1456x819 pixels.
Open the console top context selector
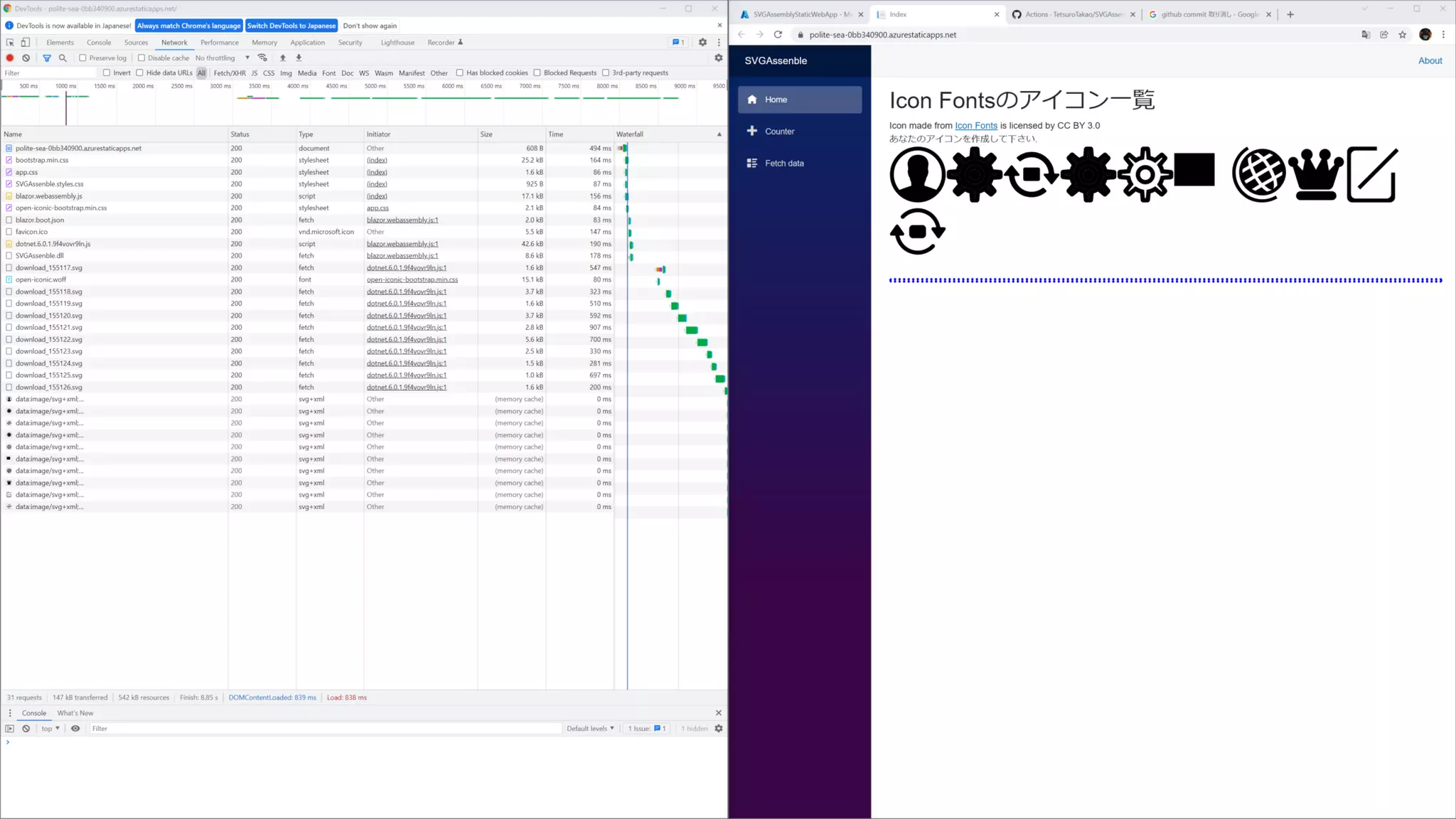(50, 729)
